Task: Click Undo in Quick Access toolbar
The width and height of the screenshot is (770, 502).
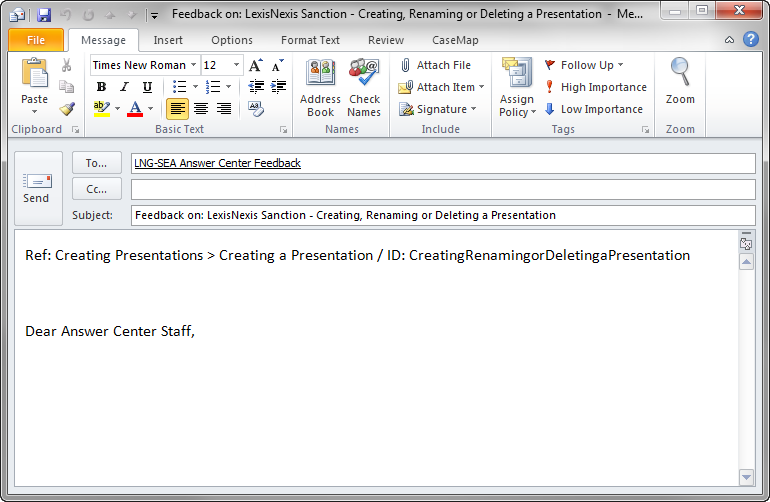Action: coord(66,15)
